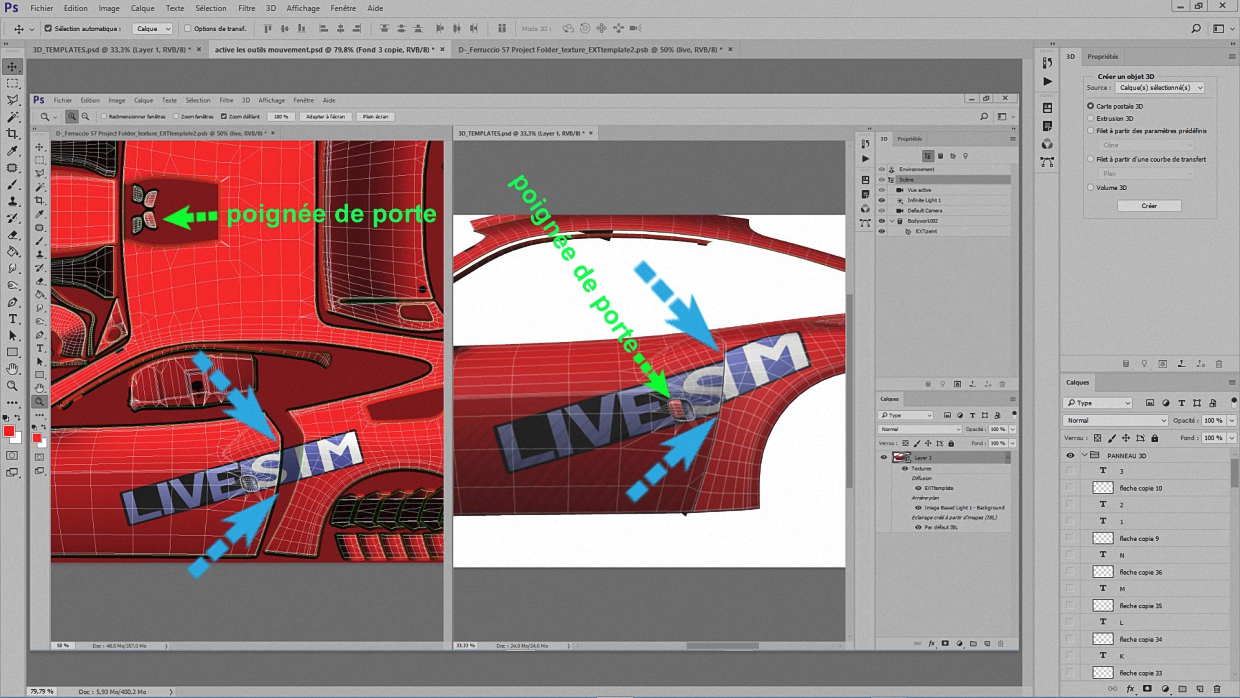This screenshot has height=698, width=1240.
Task: Open the Fichier menu in the main menu bar
Action: coord(42,8)
